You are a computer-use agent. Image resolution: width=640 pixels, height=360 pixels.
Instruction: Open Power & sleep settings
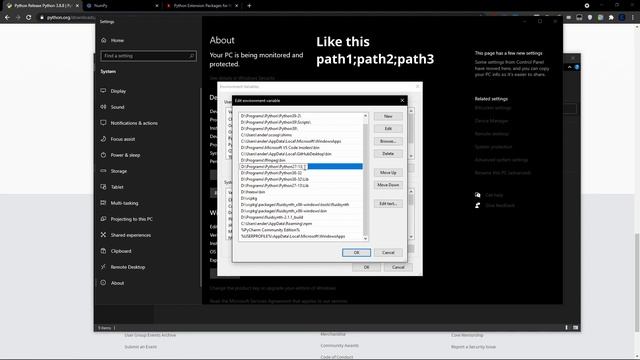click(x=125, y=155)
